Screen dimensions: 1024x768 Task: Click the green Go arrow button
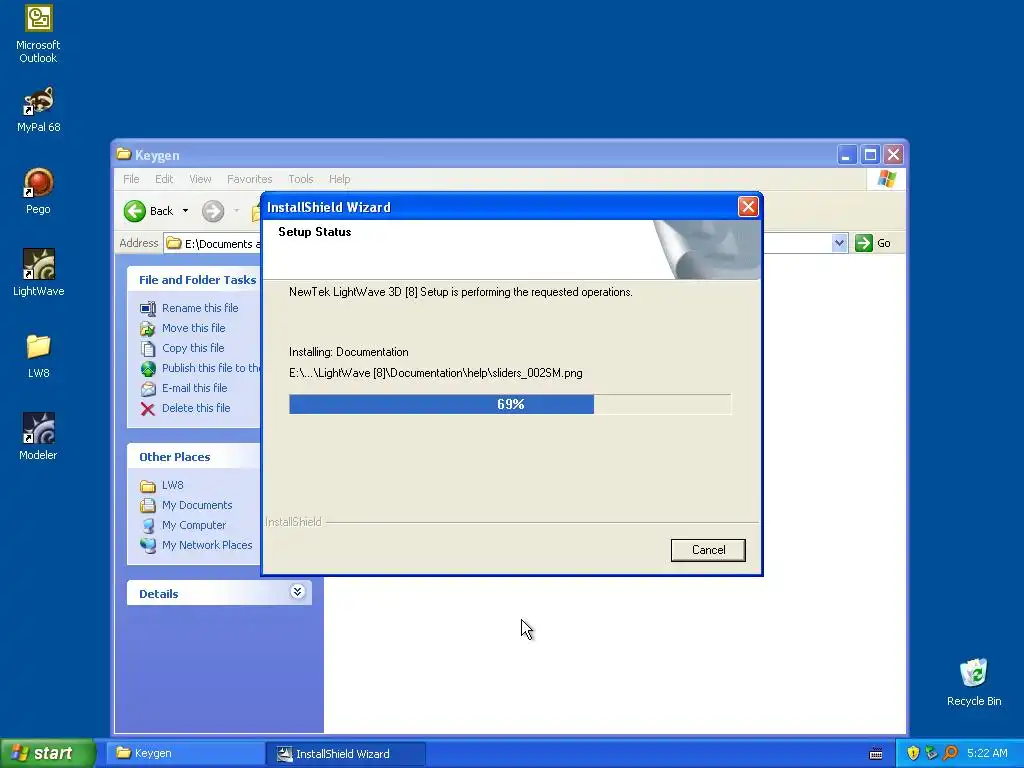click(864, 243)
